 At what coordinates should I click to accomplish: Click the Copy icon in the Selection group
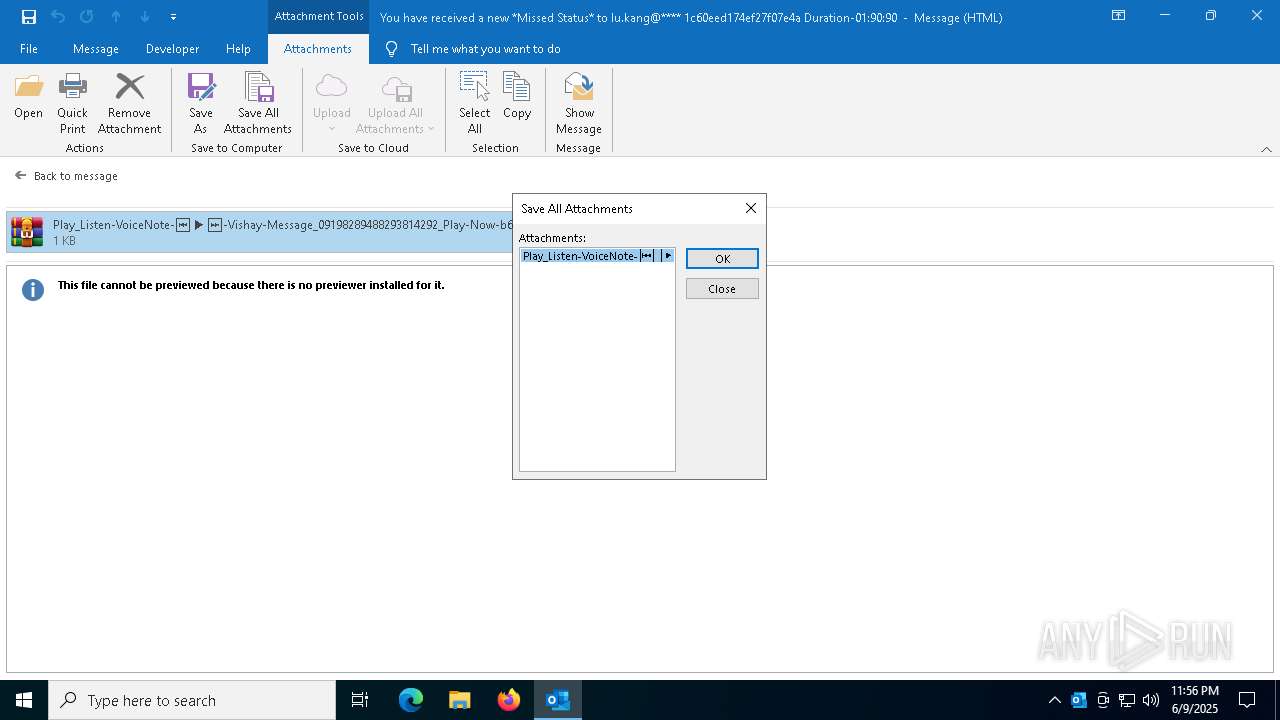517,97
